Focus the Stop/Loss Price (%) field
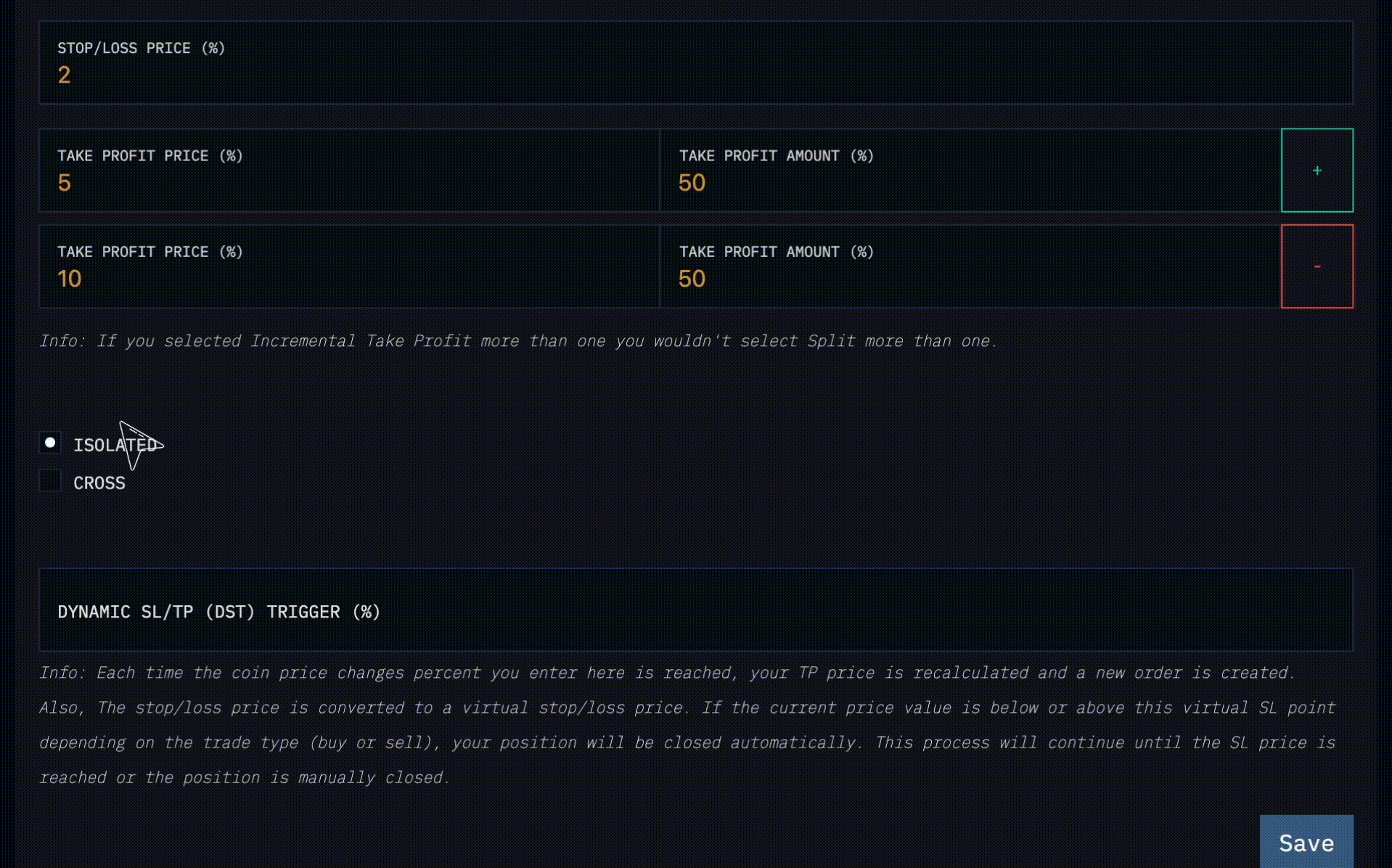 pos(696,62)
